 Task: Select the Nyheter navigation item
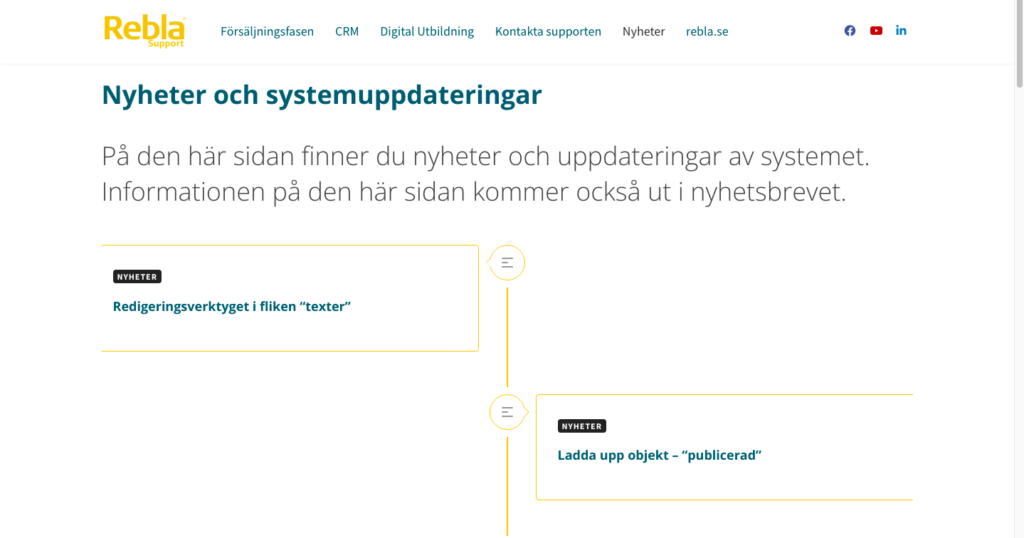coord(643,31)
